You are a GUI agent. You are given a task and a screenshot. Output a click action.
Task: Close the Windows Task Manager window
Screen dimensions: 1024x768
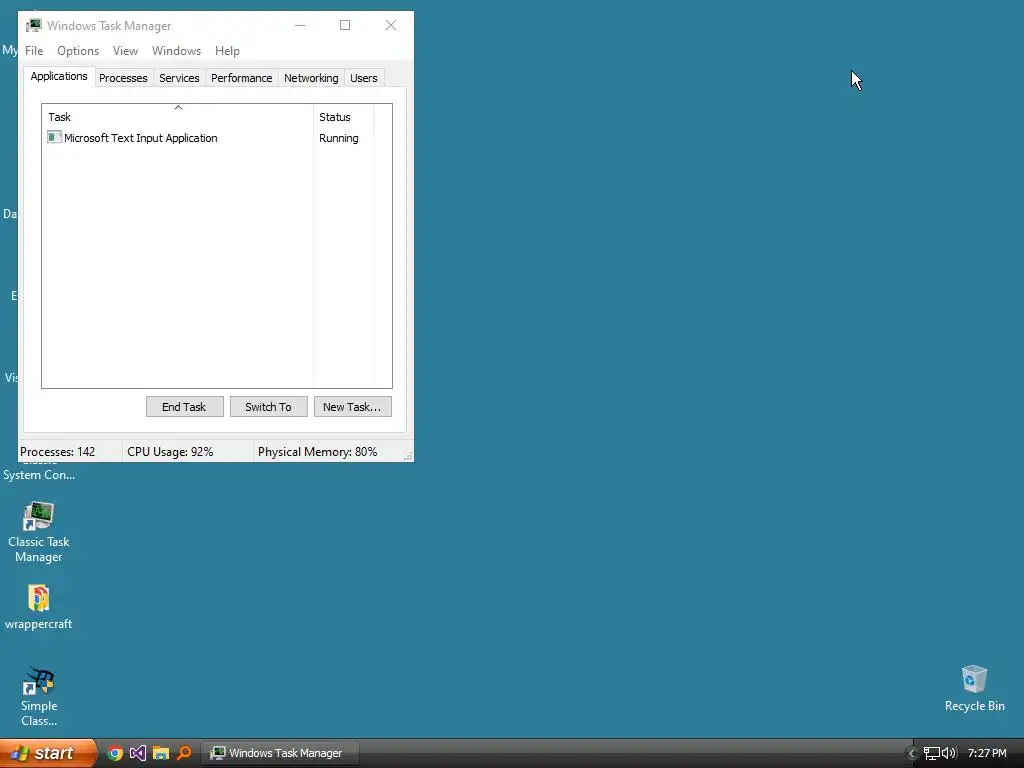391,25
